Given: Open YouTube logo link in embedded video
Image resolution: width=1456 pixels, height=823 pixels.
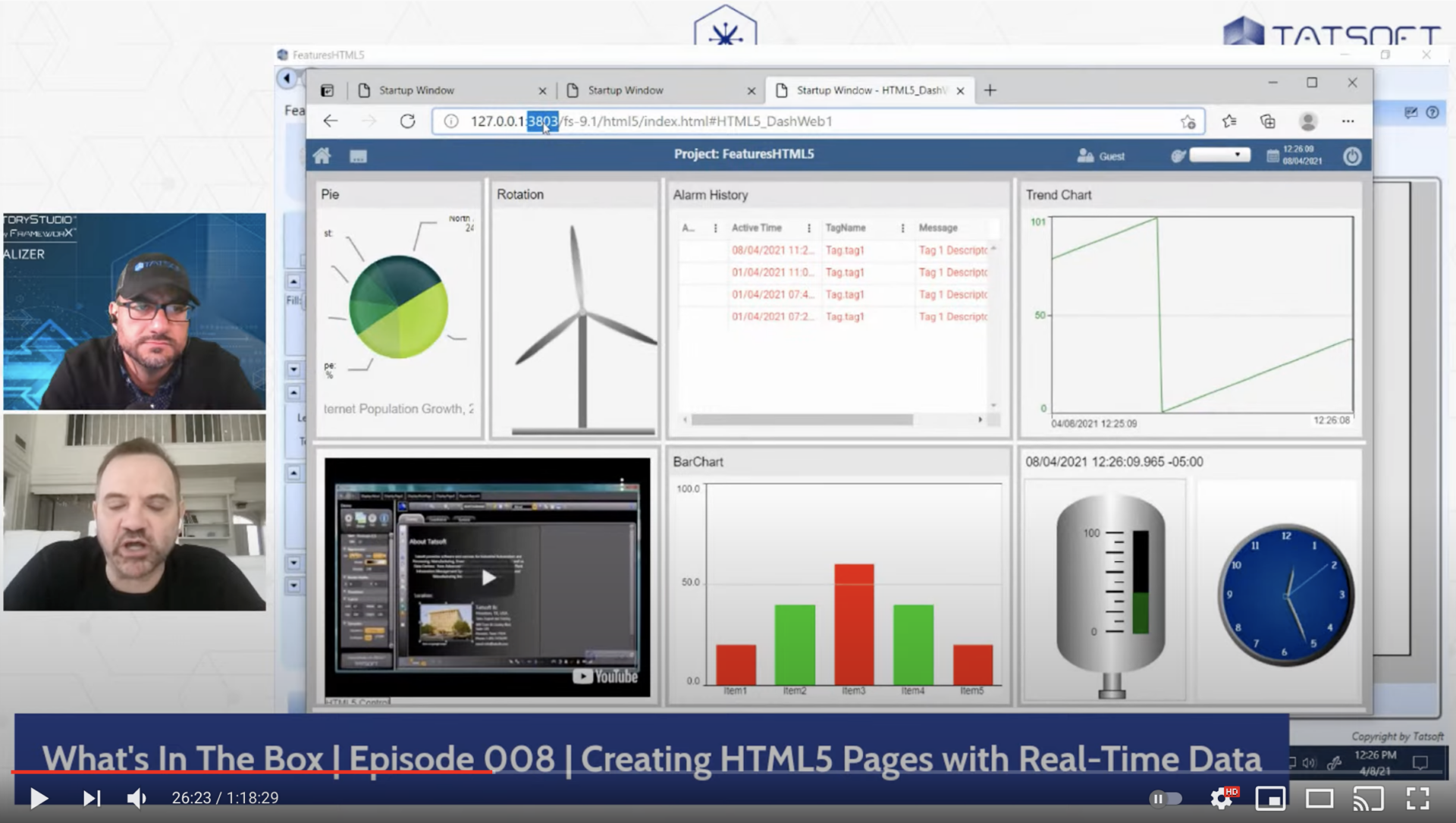Looking at the screenshot, I should (605, 677).
